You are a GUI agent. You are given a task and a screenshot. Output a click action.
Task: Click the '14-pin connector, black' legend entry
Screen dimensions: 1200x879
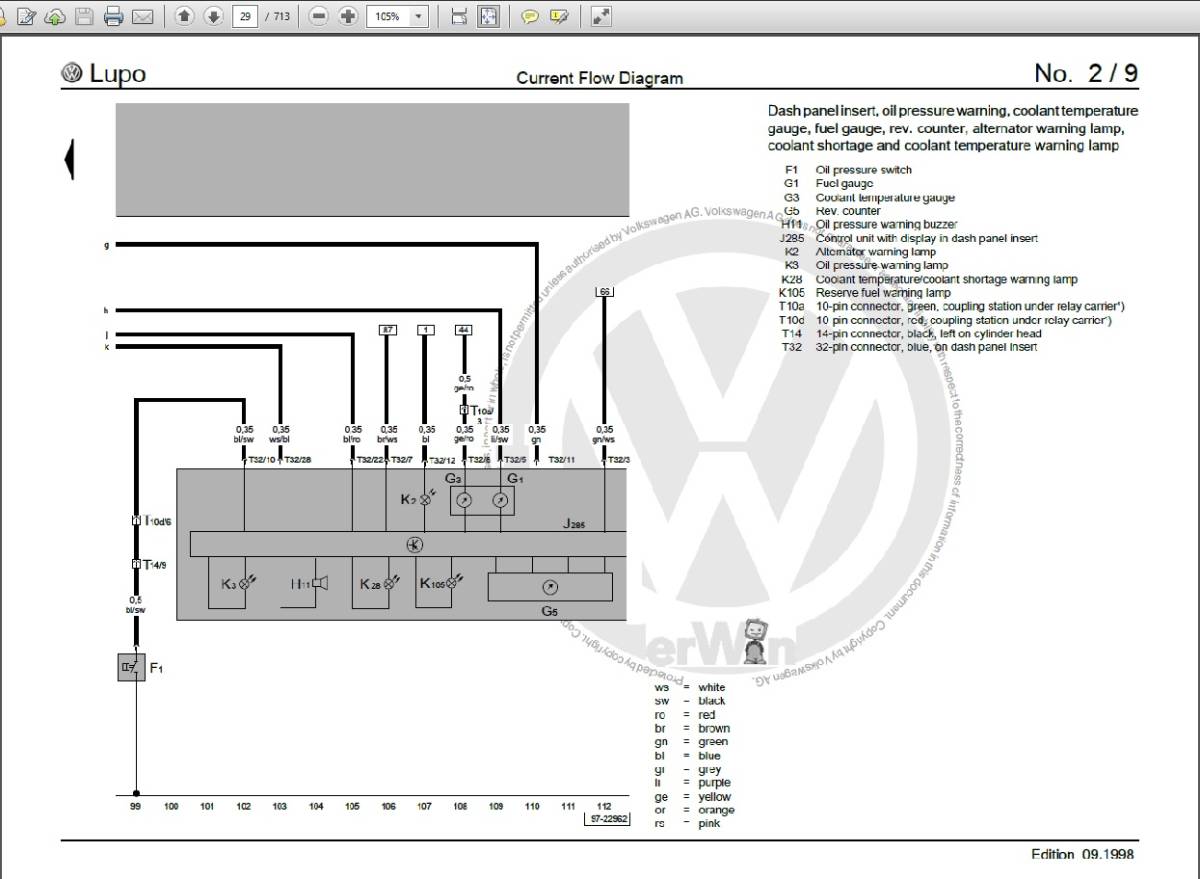click(x=929, y=334)
